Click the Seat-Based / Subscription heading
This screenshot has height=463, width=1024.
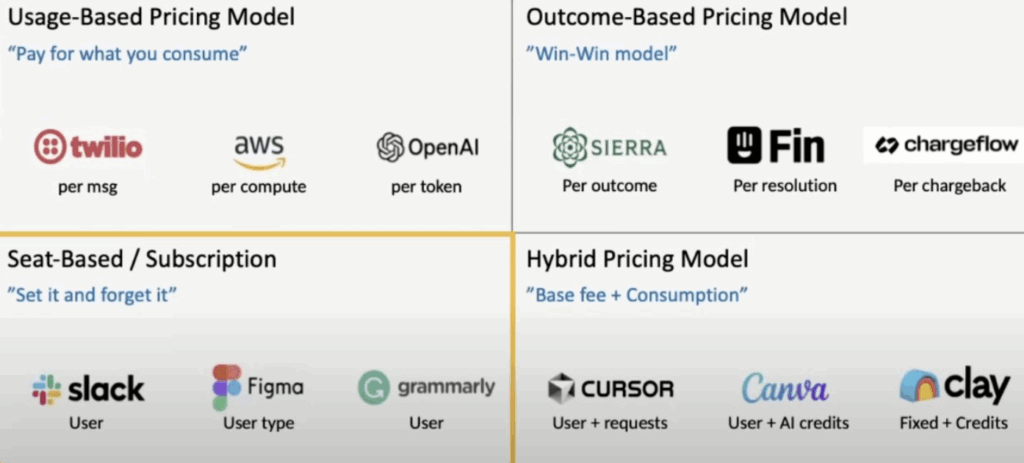[142, 259]
